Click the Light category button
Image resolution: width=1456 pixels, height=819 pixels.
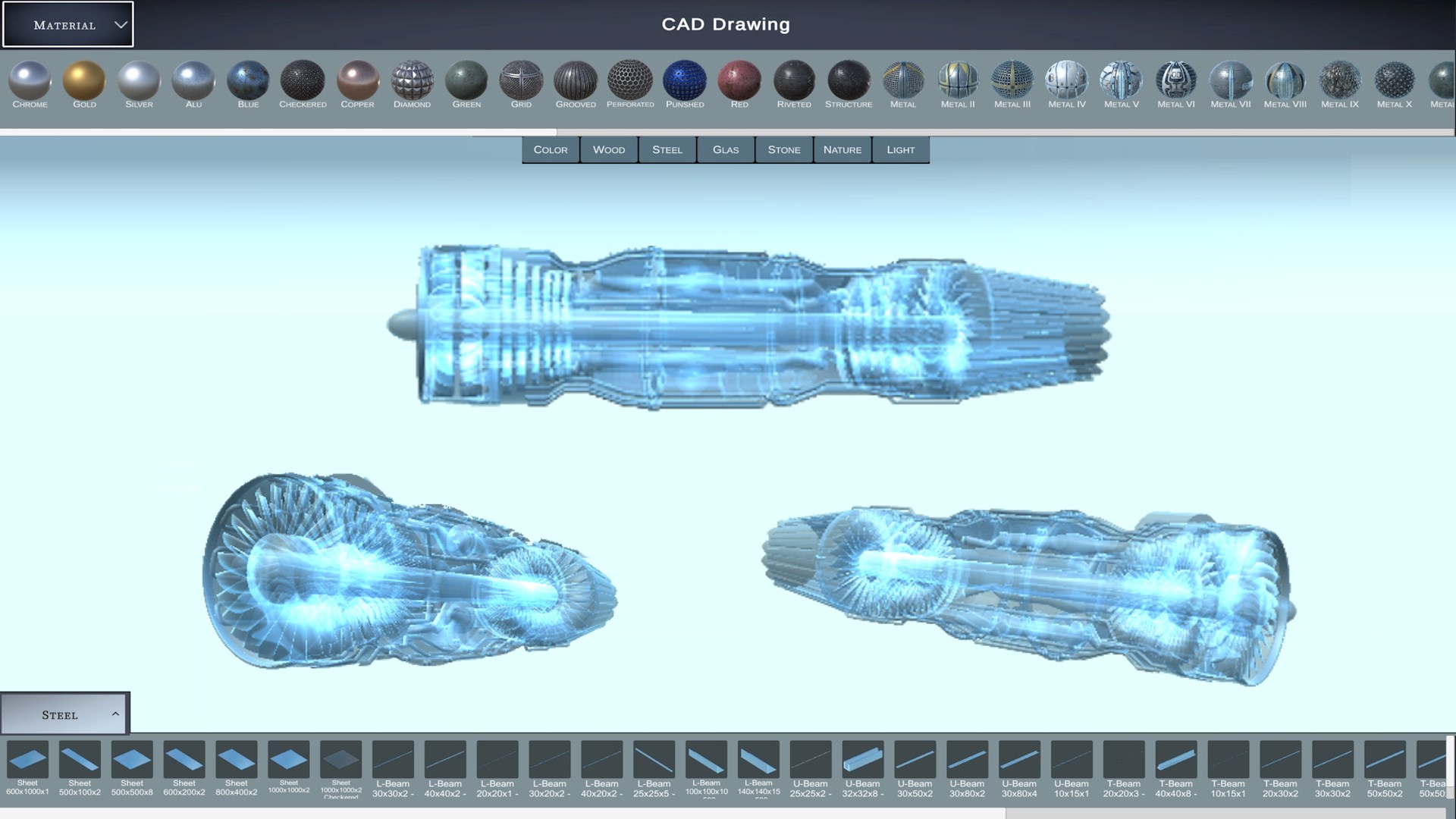[x=901, y=150]
